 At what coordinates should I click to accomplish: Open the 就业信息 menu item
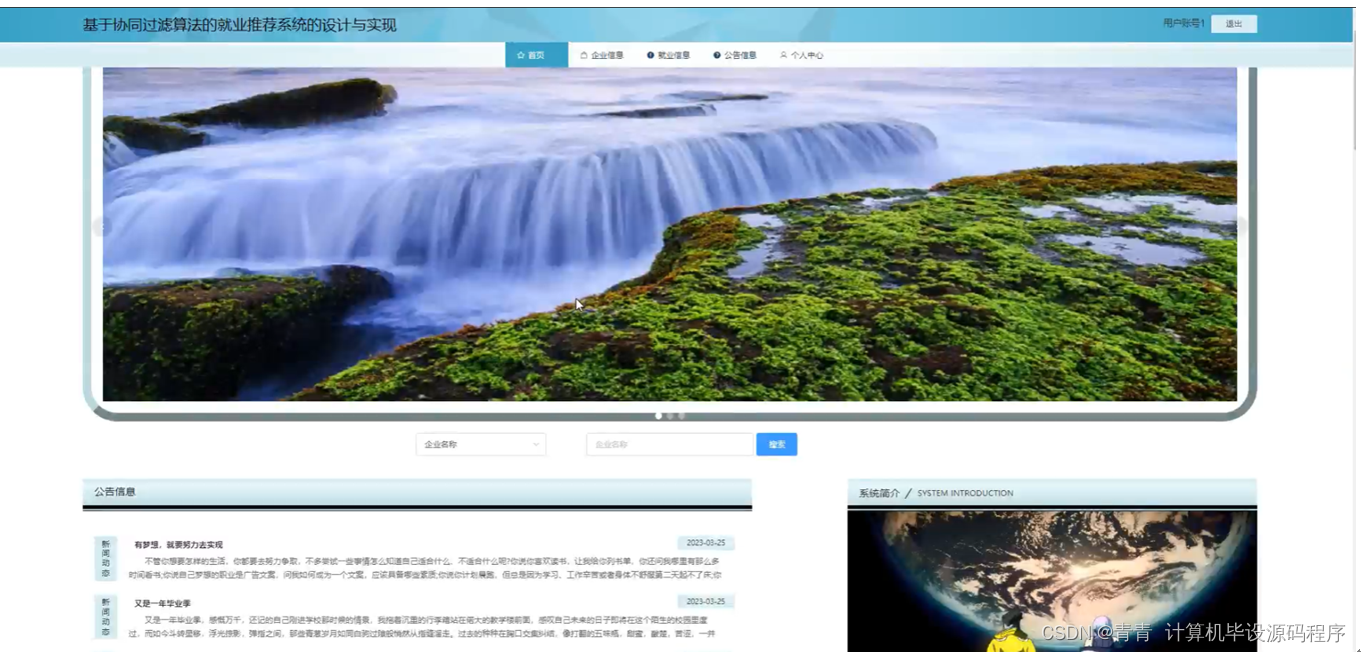tap(668, 55)
